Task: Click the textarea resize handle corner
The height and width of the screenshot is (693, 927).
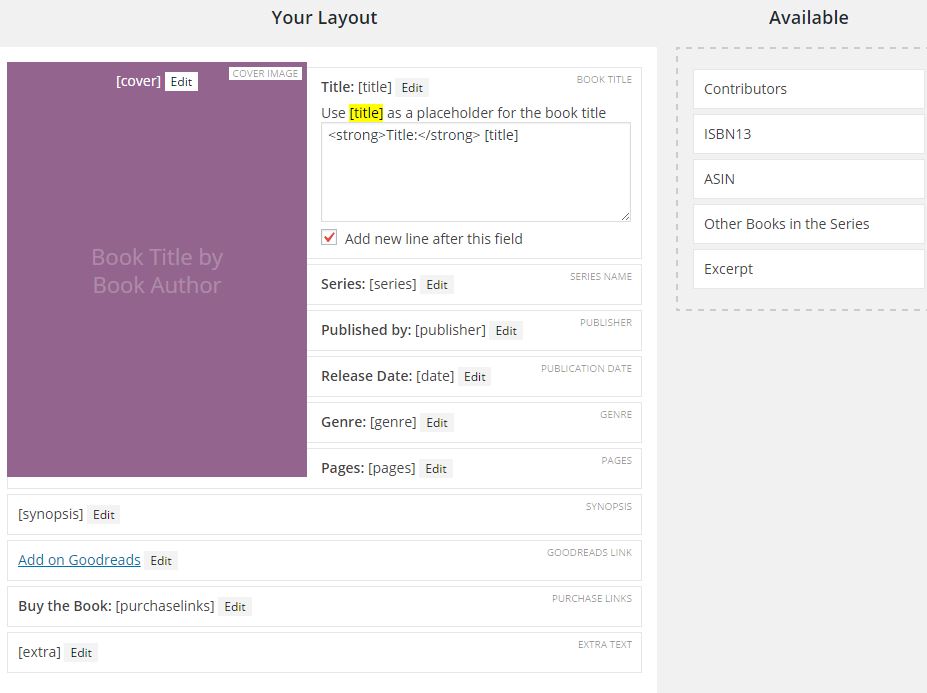Action: [x=625, y=216]
